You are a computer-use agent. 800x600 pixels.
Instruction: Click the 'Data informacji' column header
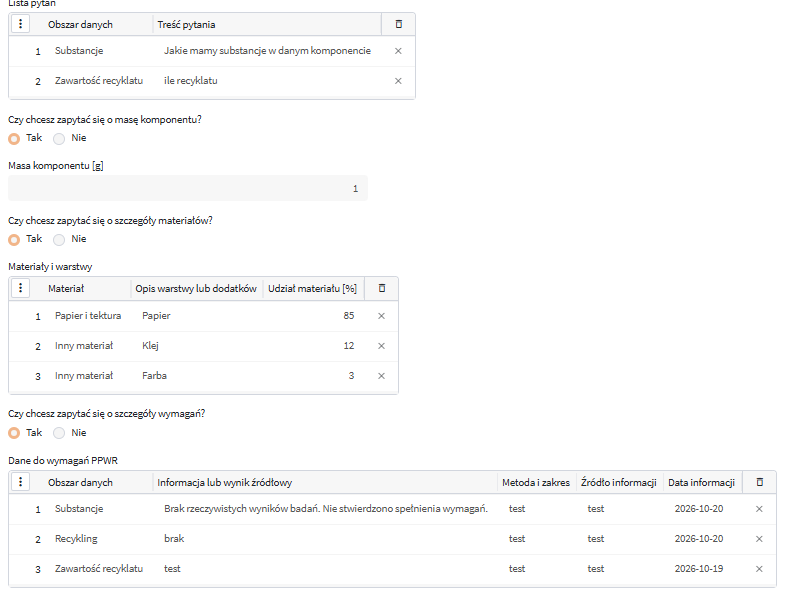point(702,483)
